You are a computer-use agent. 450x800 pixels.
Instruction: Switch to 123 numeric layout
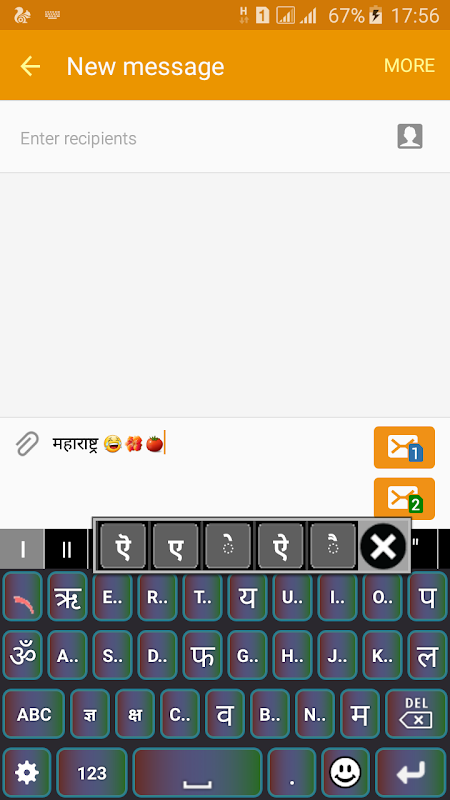[92, 773]
